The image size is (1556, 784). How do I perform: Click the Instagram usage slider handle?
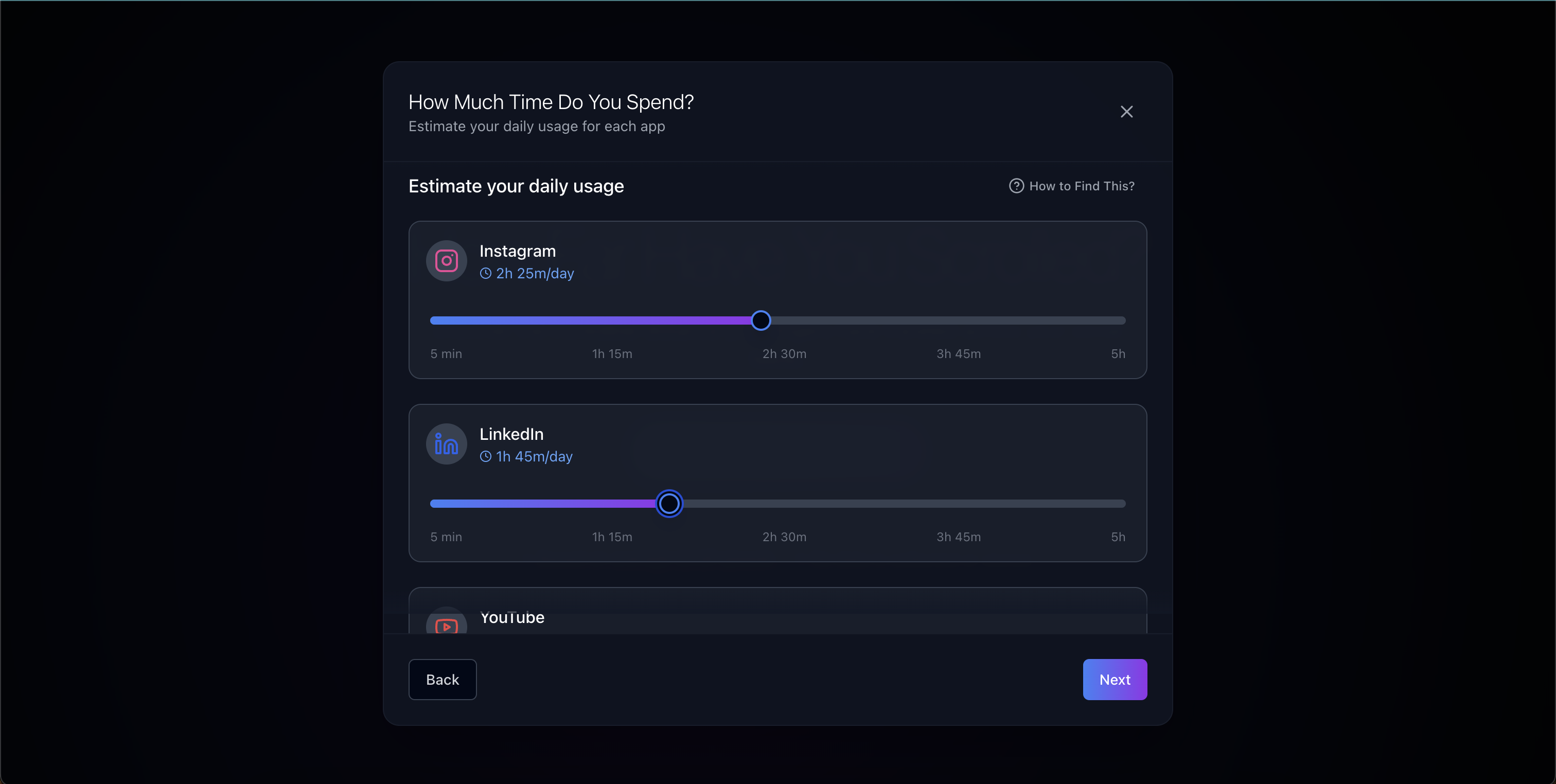[761, 320]
